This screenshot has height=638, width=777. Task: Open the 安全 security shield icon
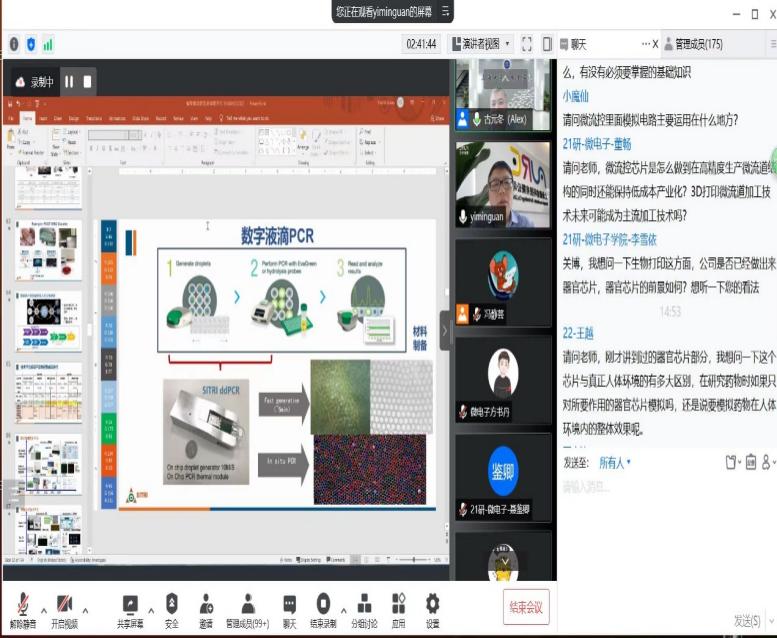tap(172, 604)
